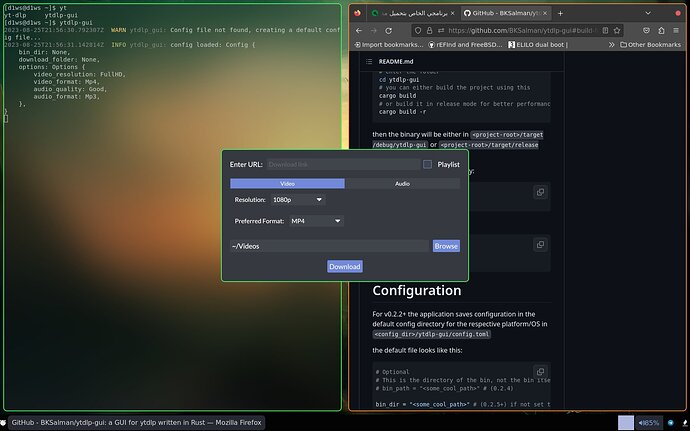Click the Configuration heading in the README
Screen dimensions: 690x431
coord(417,291)
